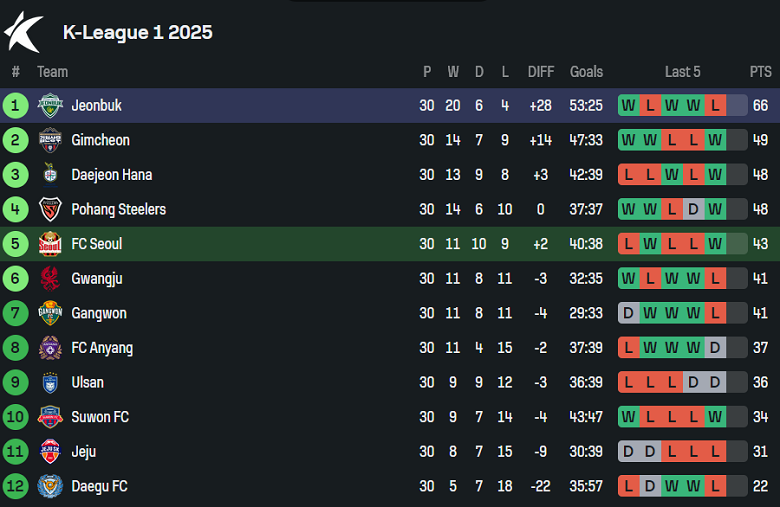
Task: Click Ulsan's first Last 5 loss badge
Action: [628, 382]
